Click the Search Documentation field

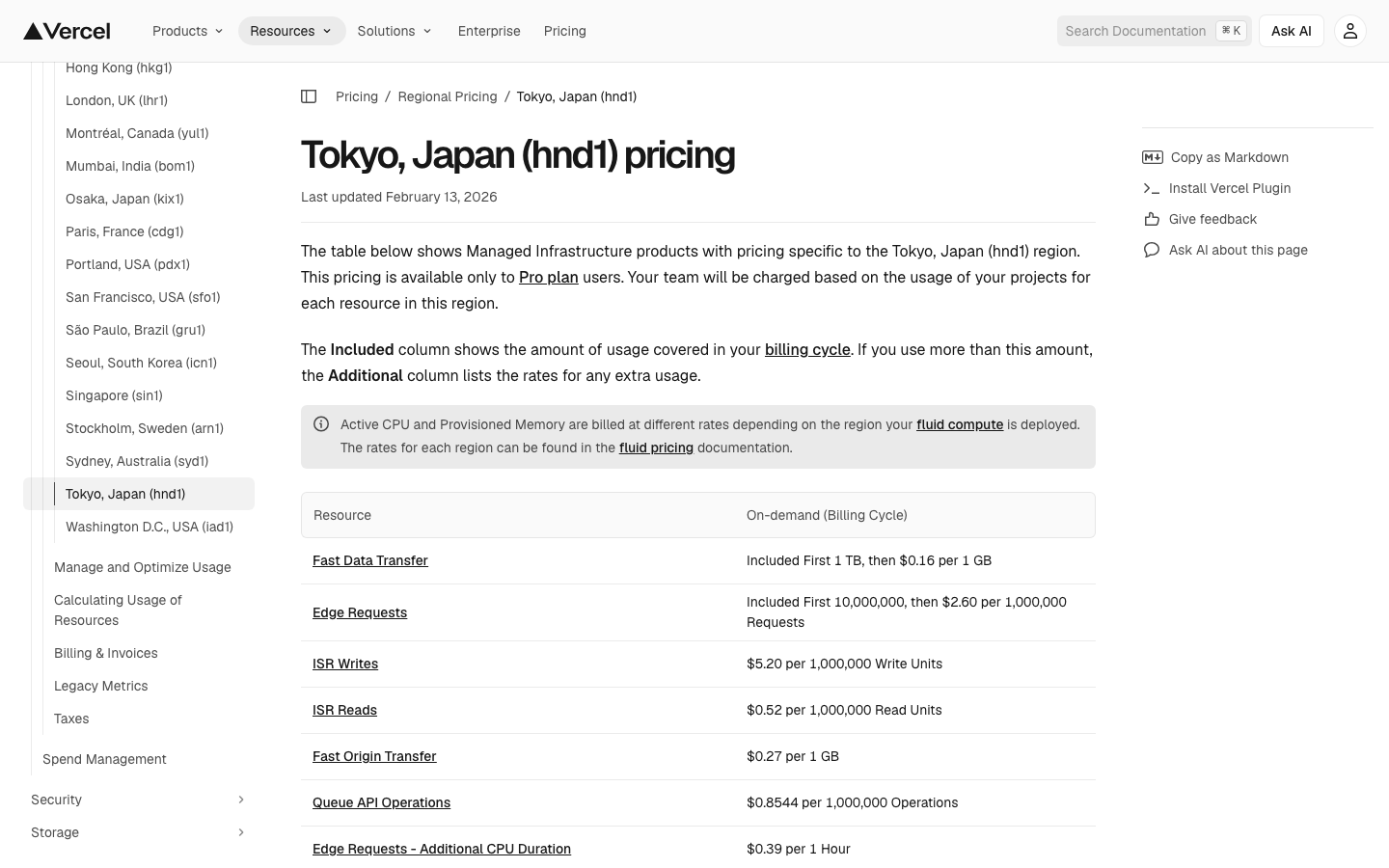point(1155,31)
